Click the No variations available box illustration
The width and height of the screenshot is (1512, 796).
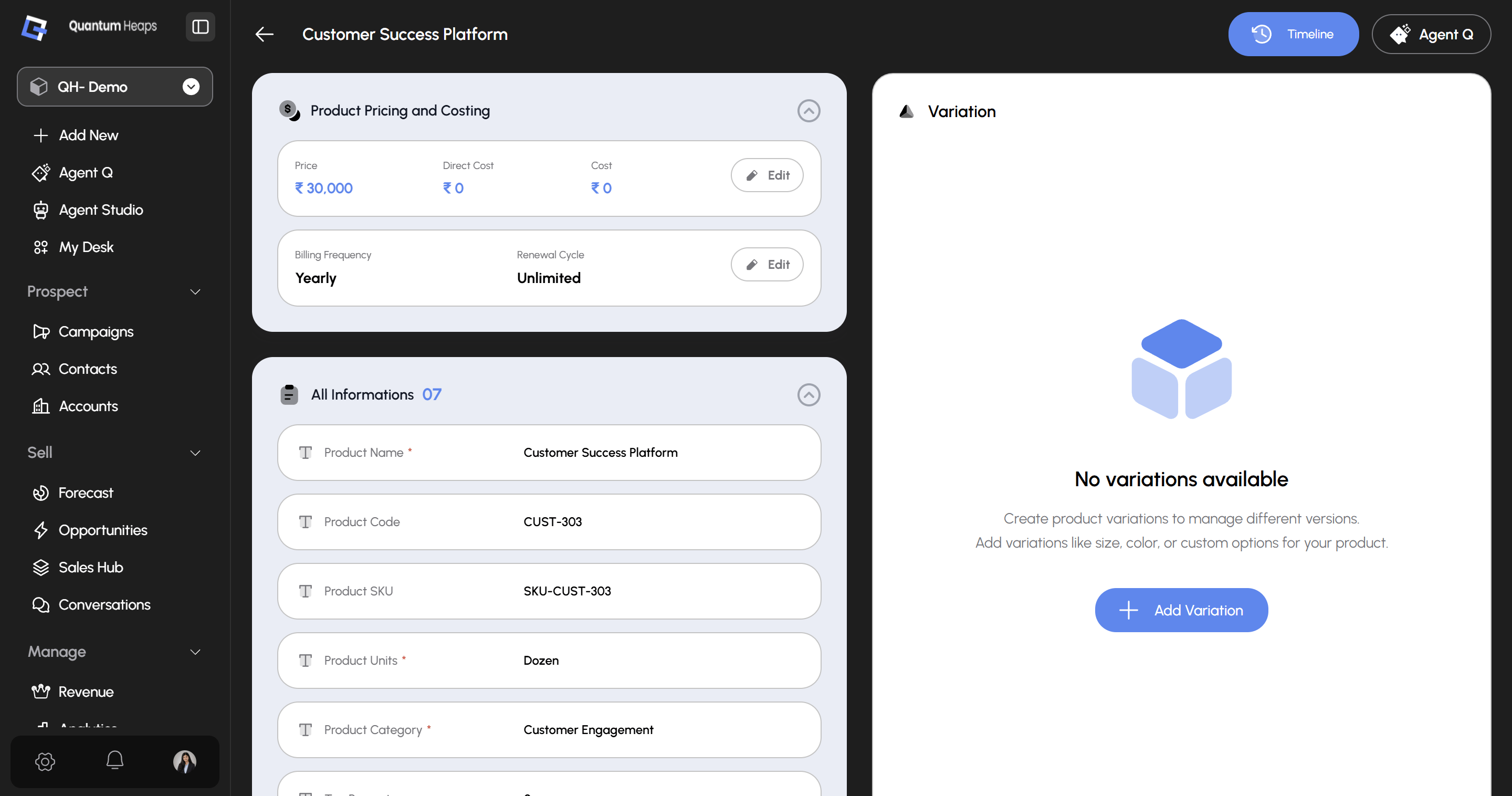[x=1181, y=369]
